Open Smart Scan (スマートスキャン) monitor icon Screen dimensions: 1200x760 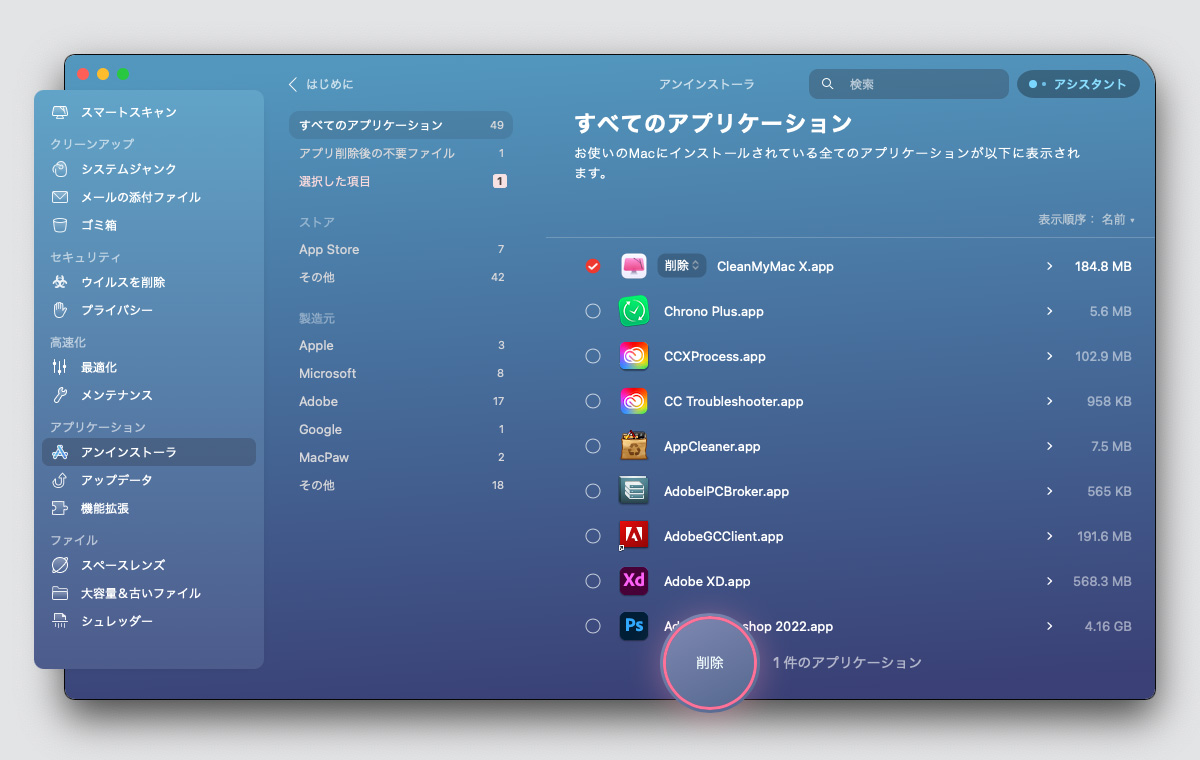pyautogui.click(x=60, y=113)
